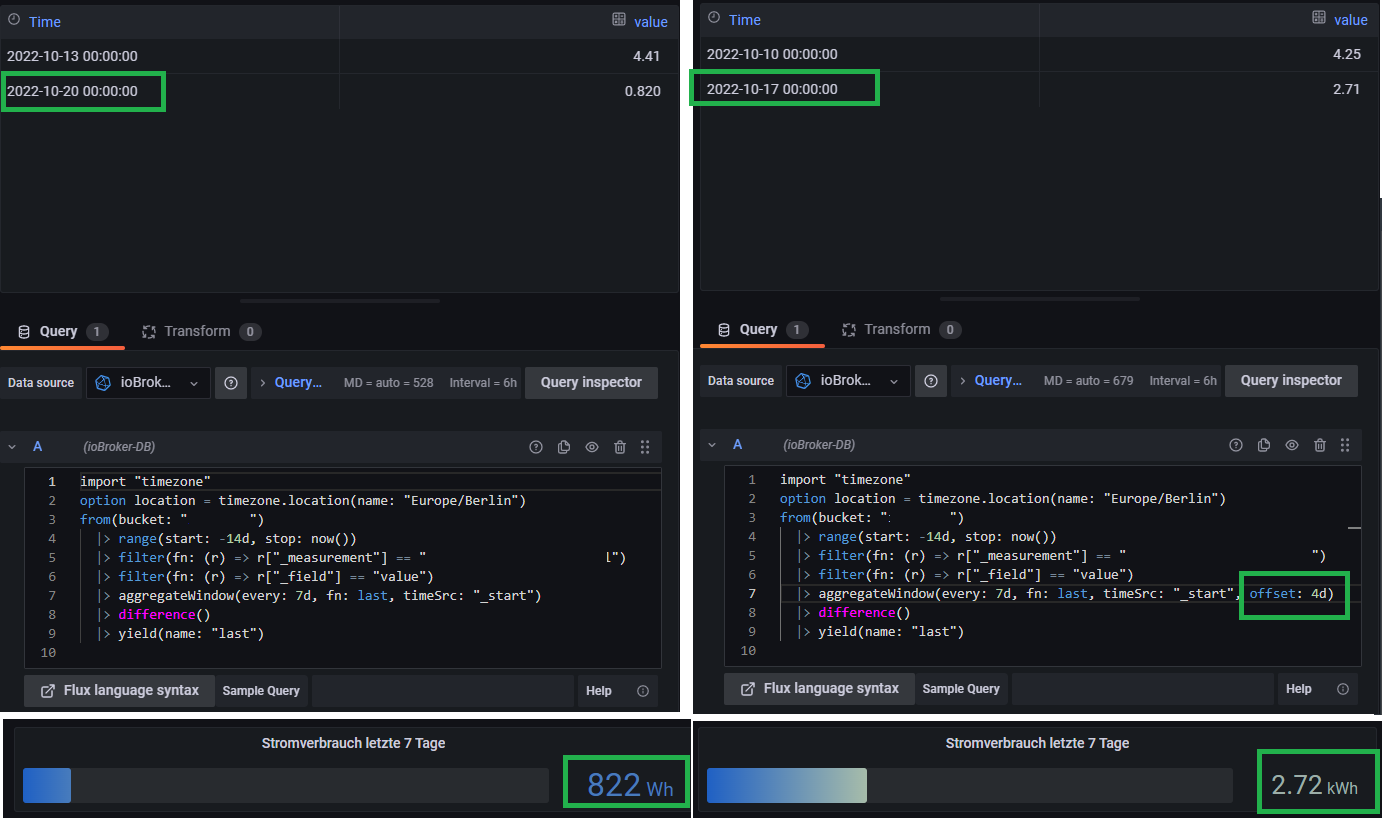
Task: Delete query A in the left screenshot
Action: click(620, 447)
